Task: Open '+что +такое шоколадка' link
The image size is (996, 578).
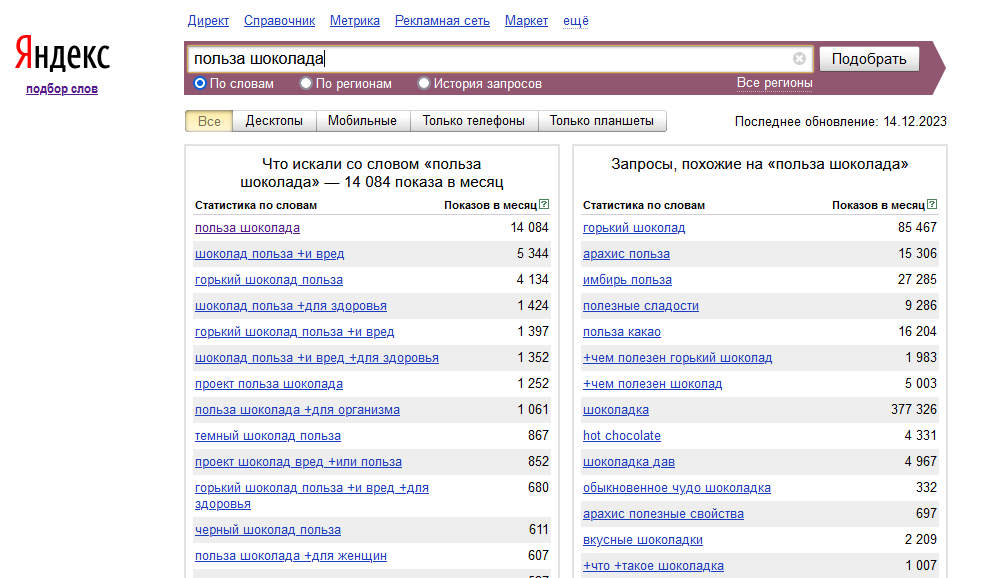Action: (x=654, y=566)
